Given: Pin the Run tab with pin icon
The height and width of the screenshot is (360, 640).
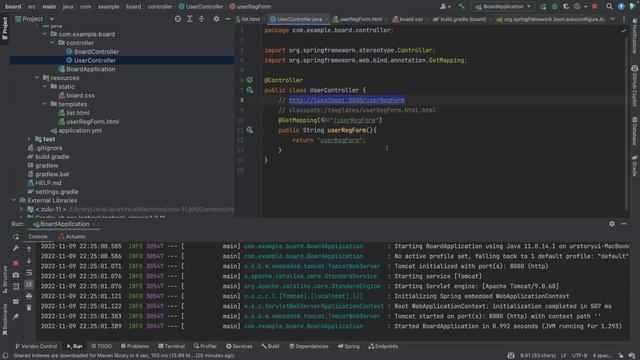Looking at the screenshot, I should click(x=16, y=316).
